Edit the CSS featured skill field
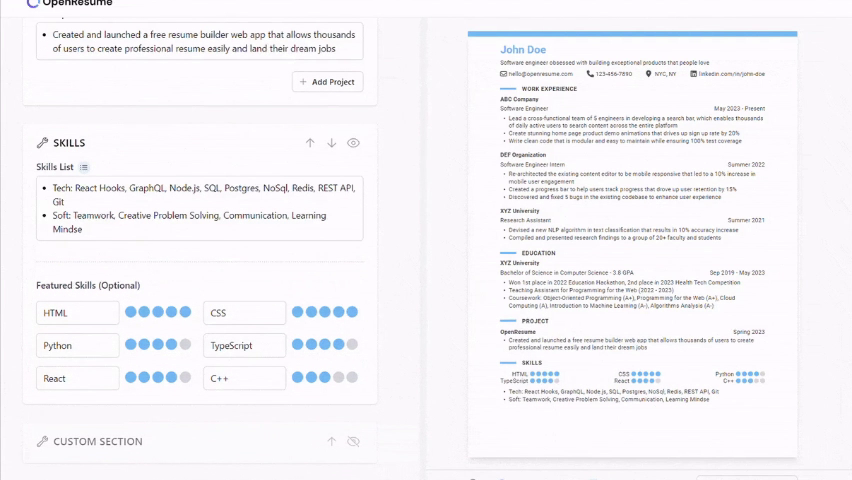 tap(245, 313)
